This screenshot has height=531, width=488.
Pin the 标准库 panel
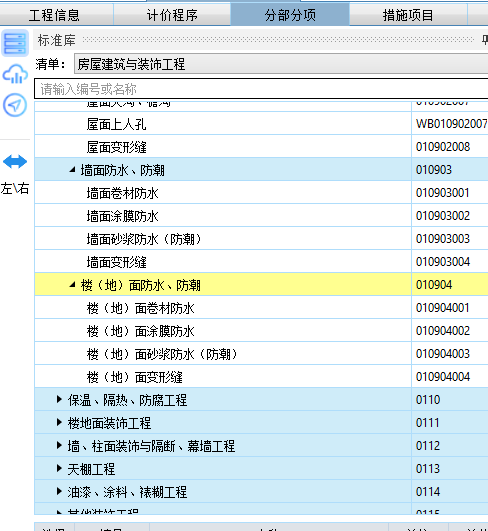coord(485,40)
